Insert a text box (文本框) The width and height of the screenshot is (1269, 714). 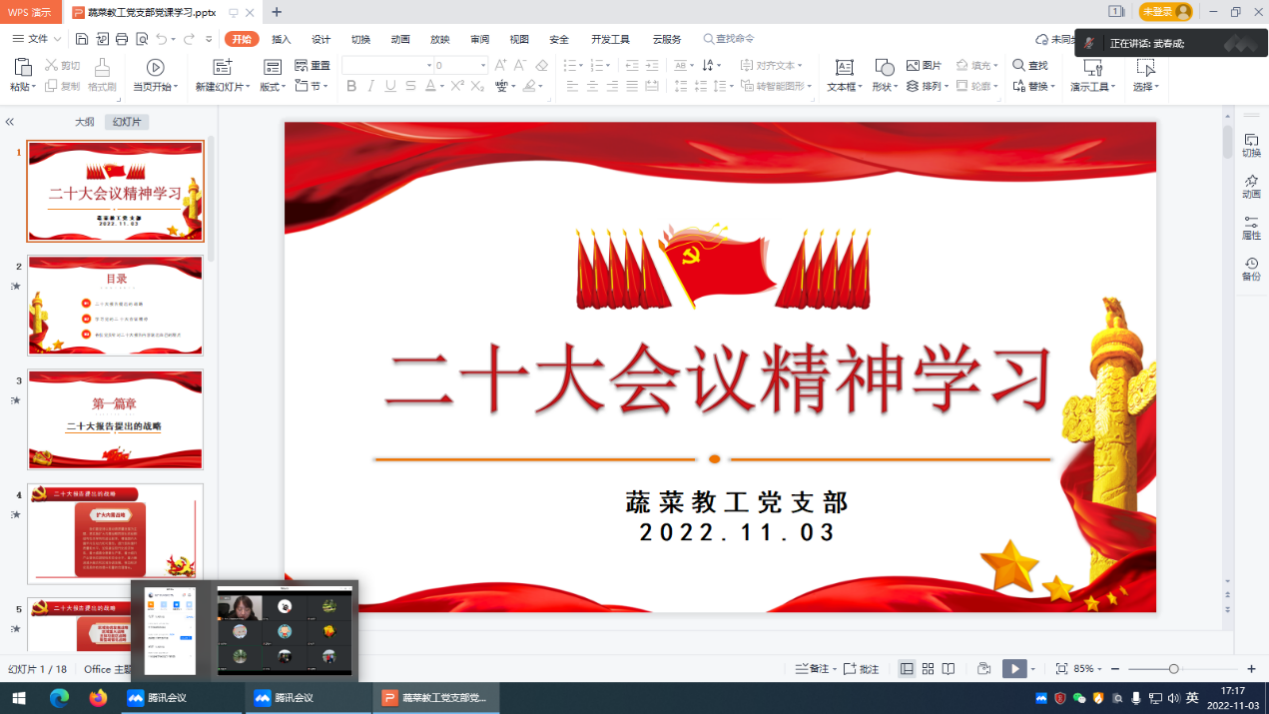pyautogui.click(x=844, y=75)
